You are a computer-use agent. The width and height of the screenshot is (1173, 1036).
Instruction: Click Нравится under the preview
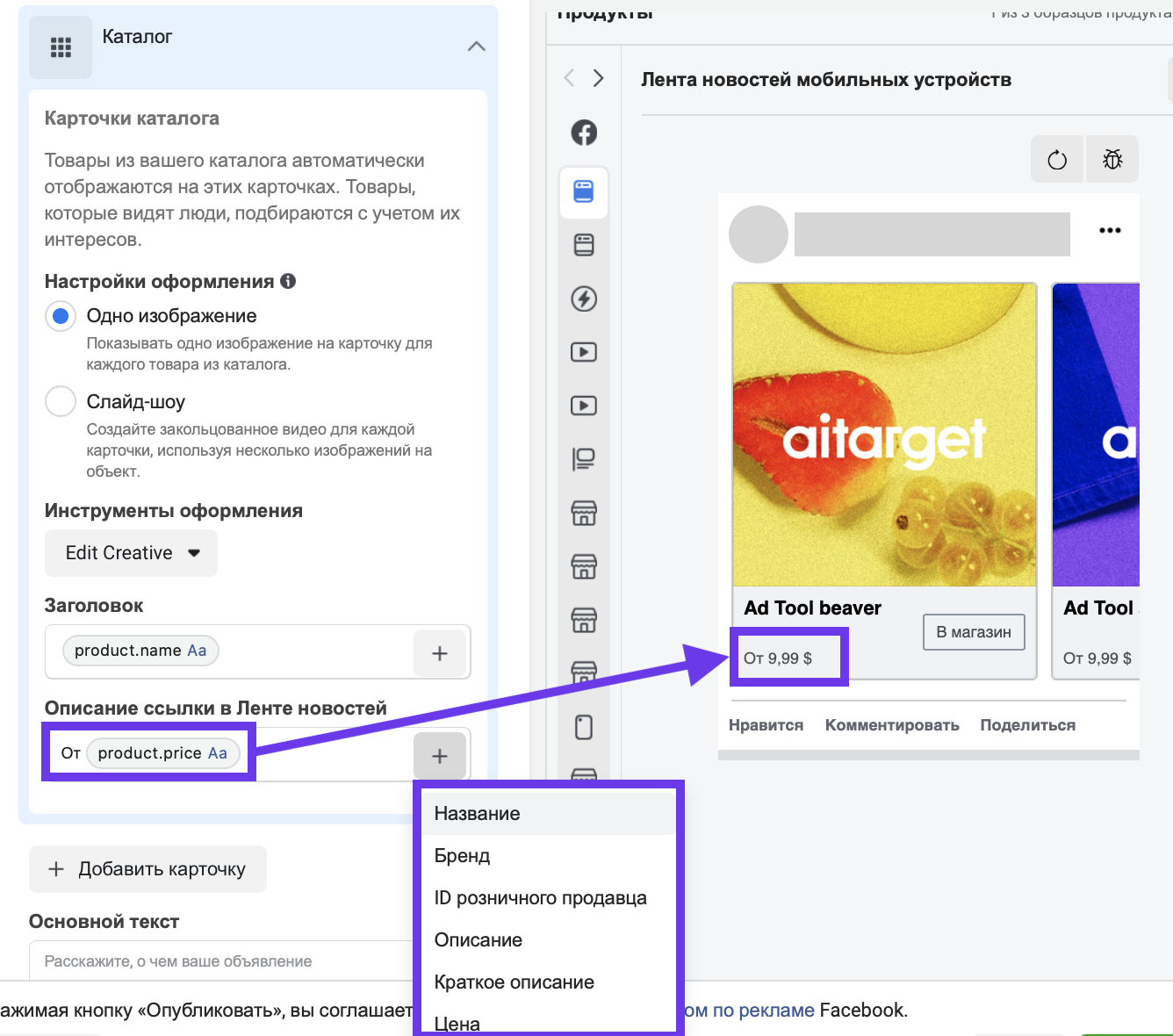pyautogui.click(x=766, y=725)
